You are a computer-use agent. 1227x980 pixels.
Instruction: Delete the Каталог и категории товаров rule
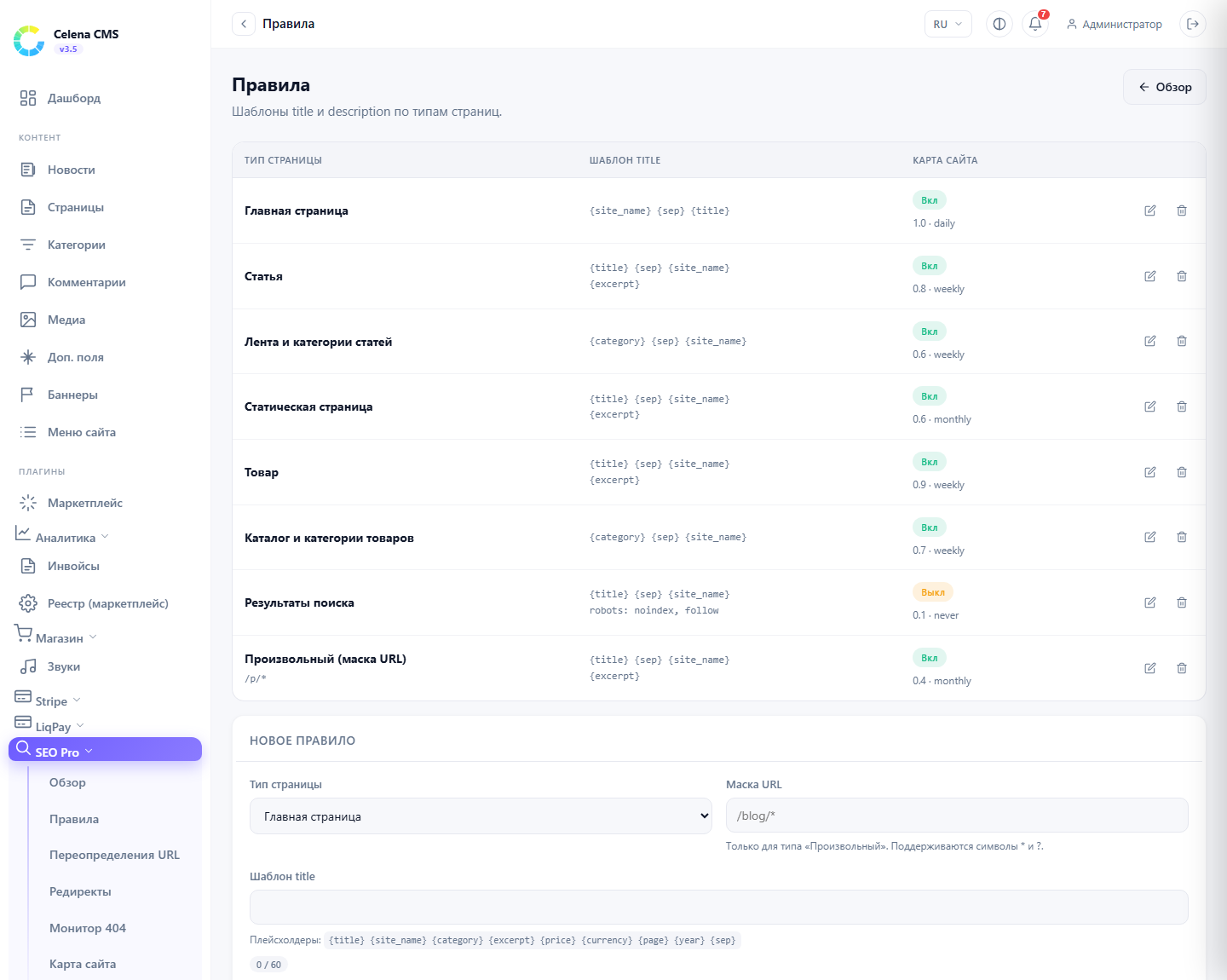pos(1182,537)
